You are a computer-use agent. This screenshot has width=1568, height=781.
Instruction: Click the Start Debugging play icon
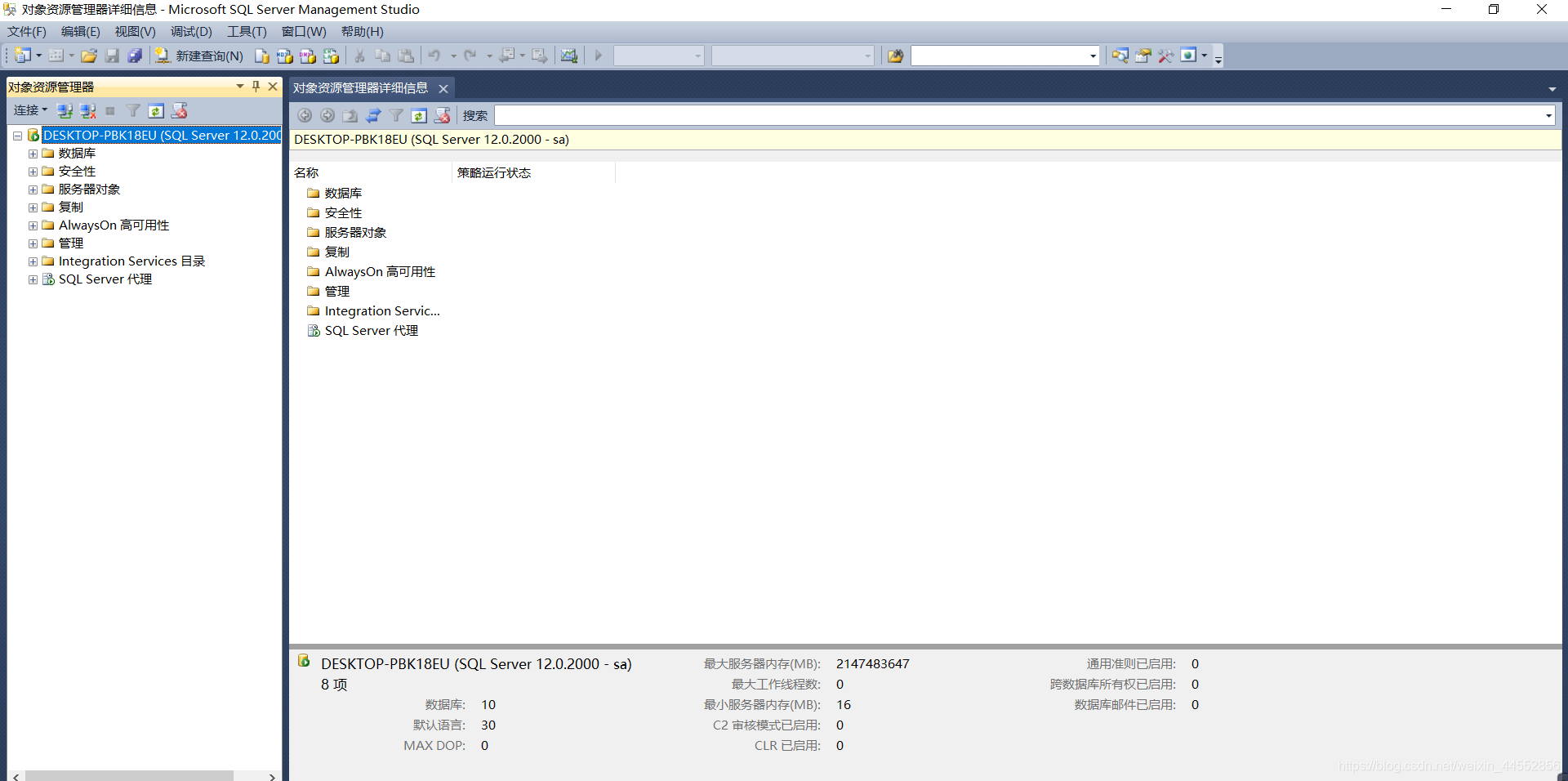(x=598, y=56)
